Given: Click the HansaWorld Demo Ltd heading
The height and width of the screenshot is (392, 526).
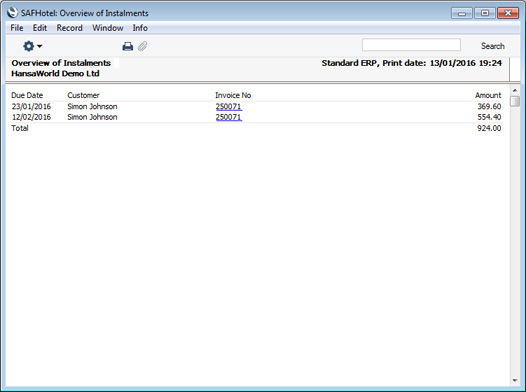Looking at the screenshot, I should (x=55, y=73).
